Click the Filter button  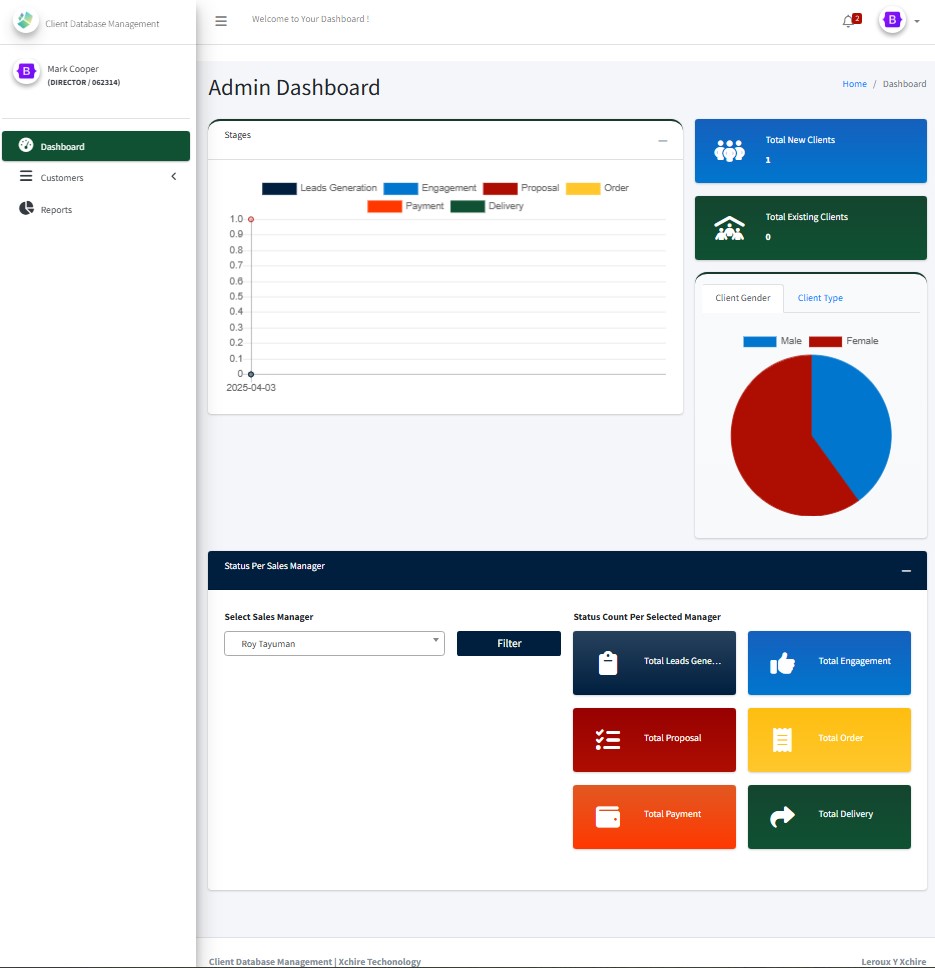click(509, 643)
